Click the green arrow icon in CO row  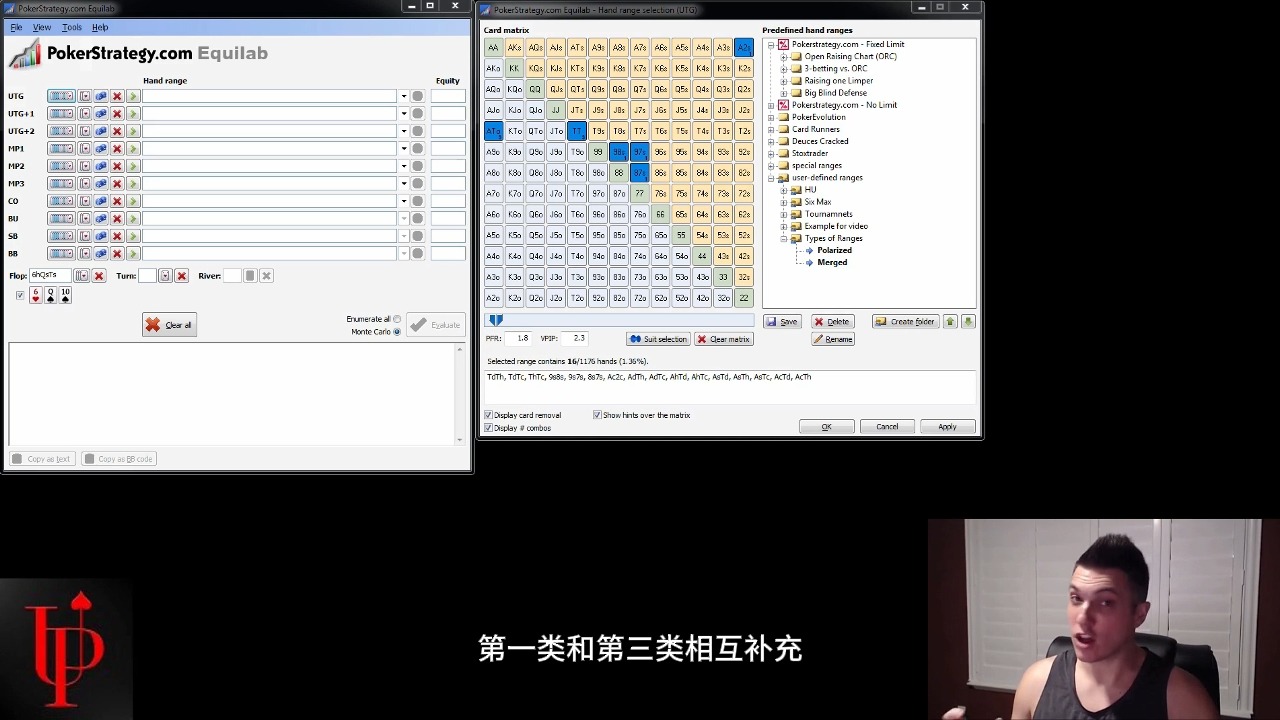133,201
